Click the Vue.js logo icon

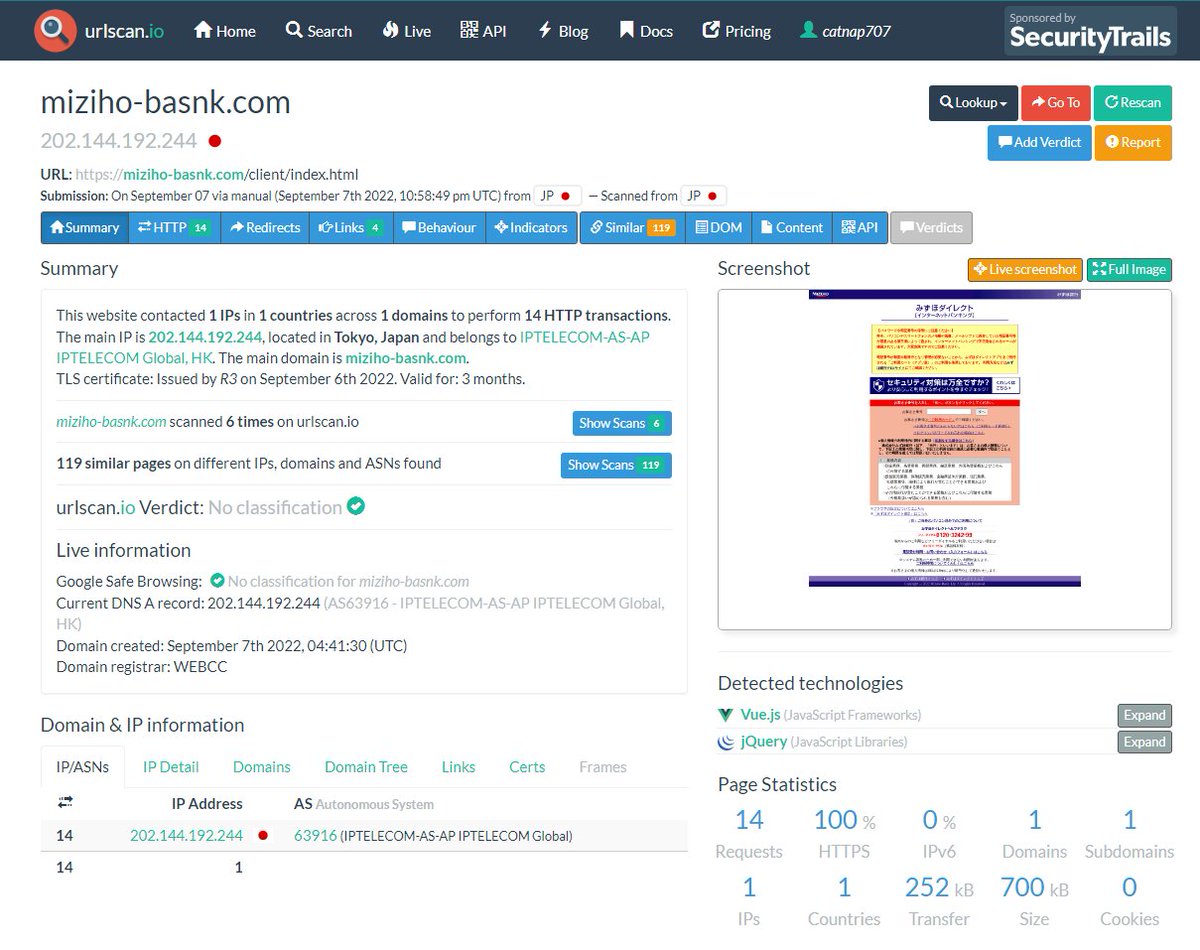point(726,715)
